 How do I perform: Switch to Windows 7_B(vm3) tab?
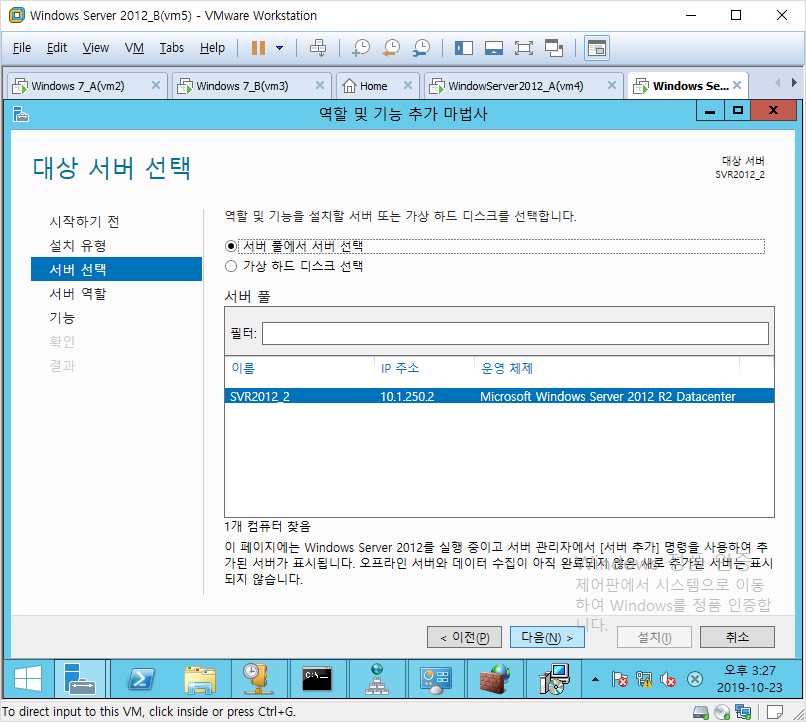(x=242, y=86)
